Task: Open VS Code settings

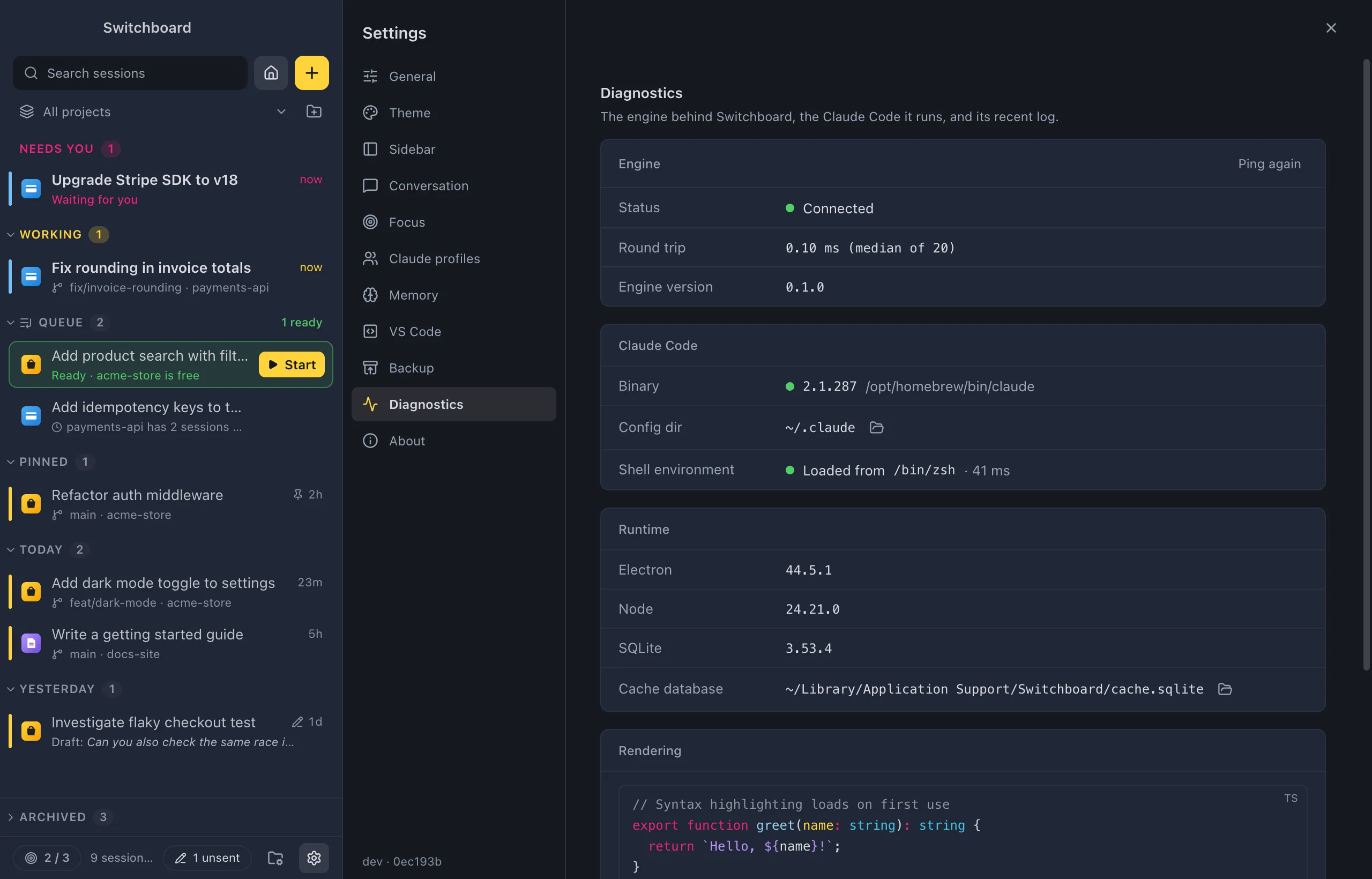Action: click(454, 332)
